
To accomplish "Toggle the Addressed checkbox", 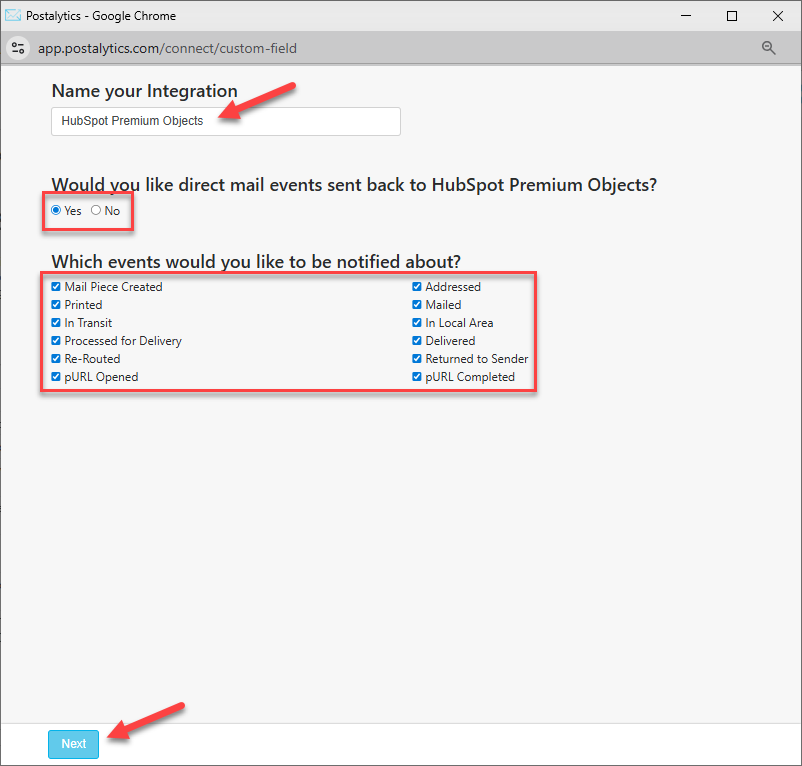I will pos(417,286).
